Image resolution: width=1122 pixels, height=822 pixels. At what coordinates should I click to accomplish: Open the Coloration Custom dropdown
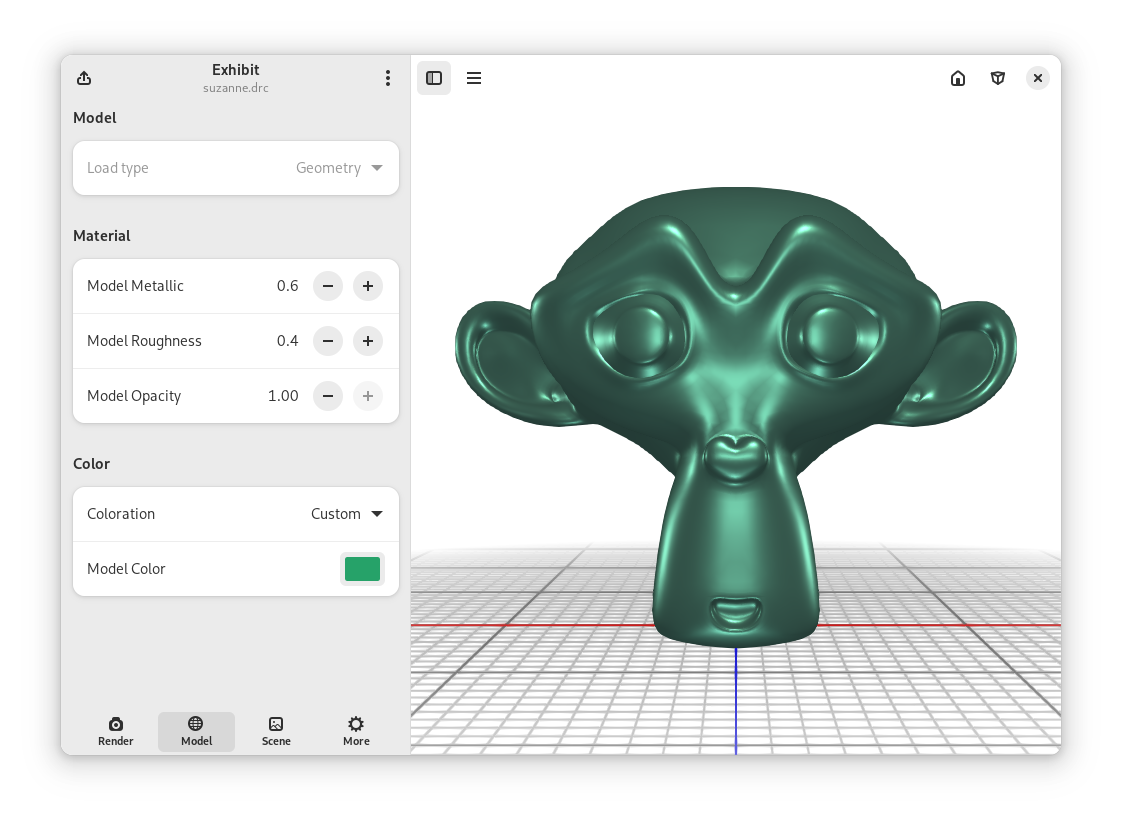(235, 514)
